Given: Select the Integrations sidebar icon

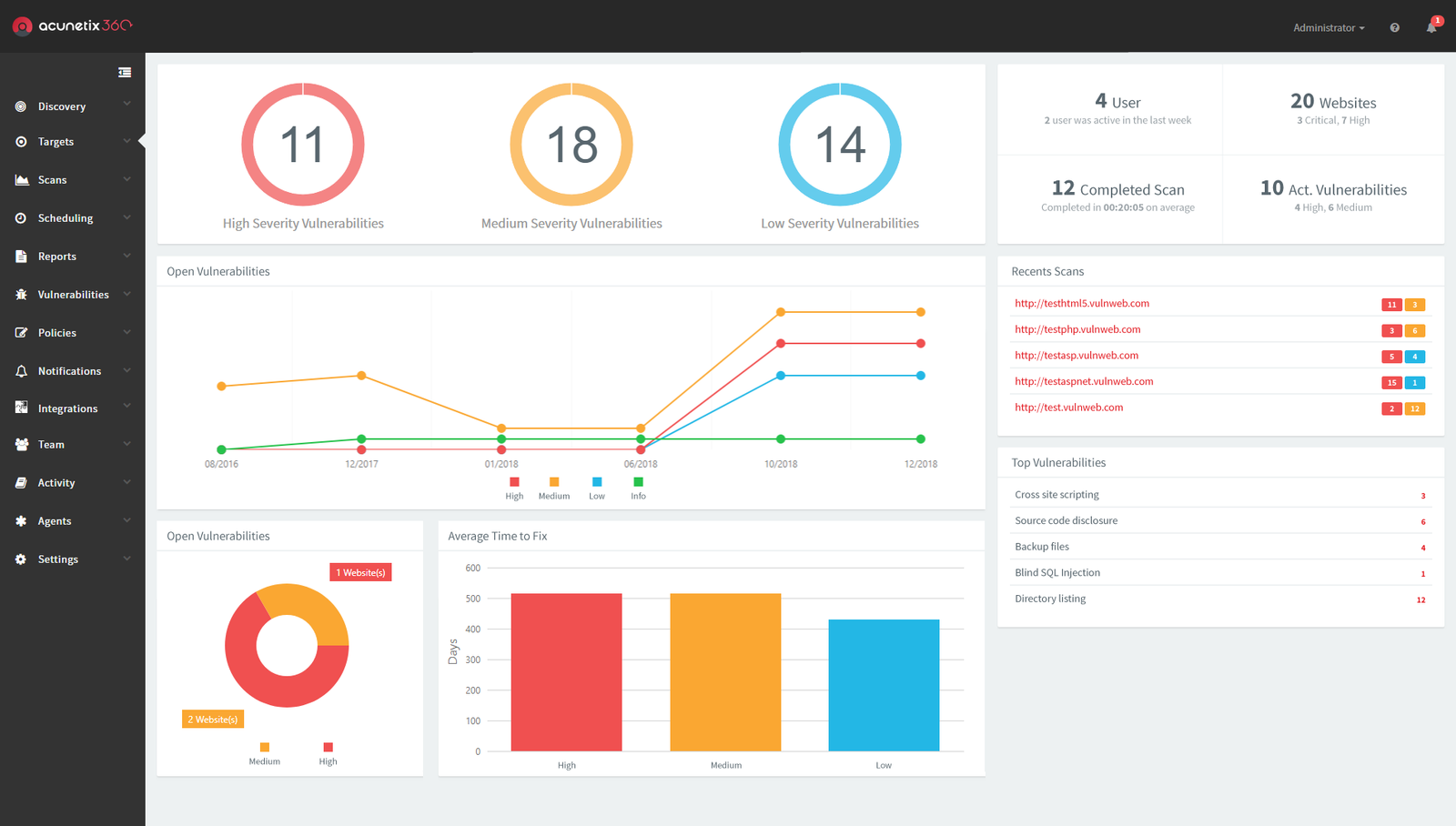Looking at the screenshot, I should click(x=23, y=408).
